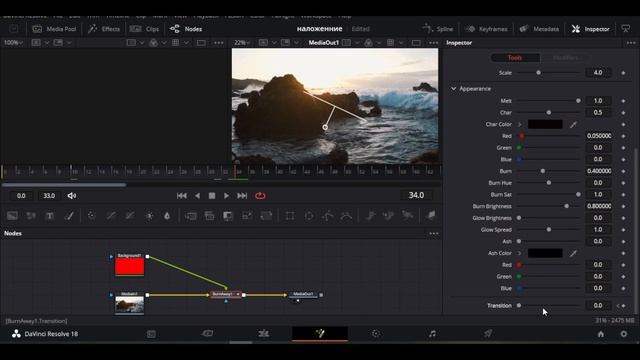Open the Ash Color swatch
The width and height of the screenshot is (640, 360).
tap(545, 253)
